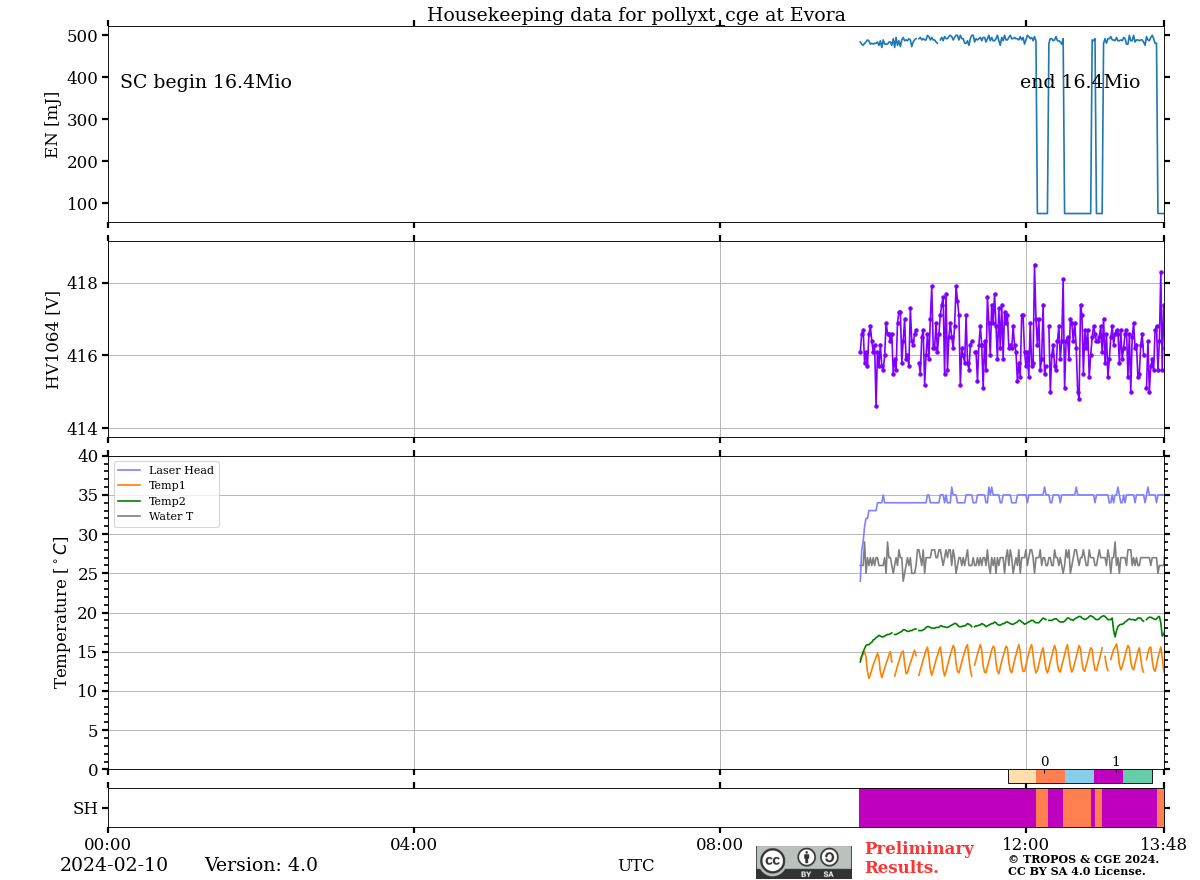
Task: Click the 08:00 time tick label
Action: 720,845
